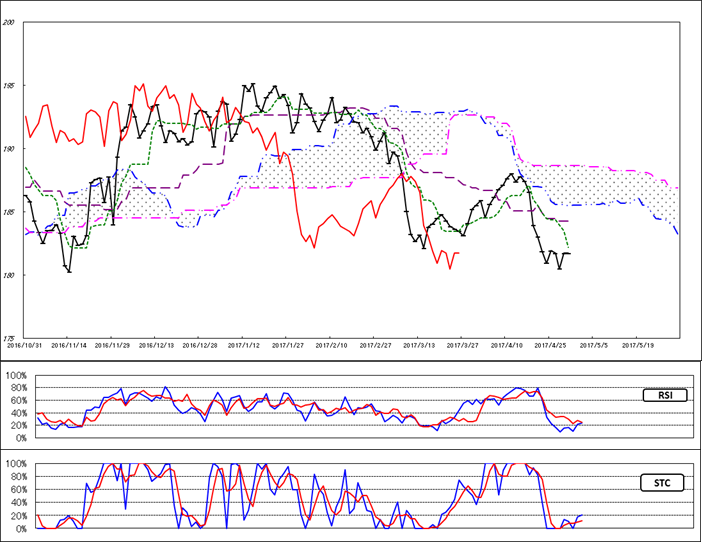
Task: Click the 2016/12/13 date axis label
Action: point(157,344)
